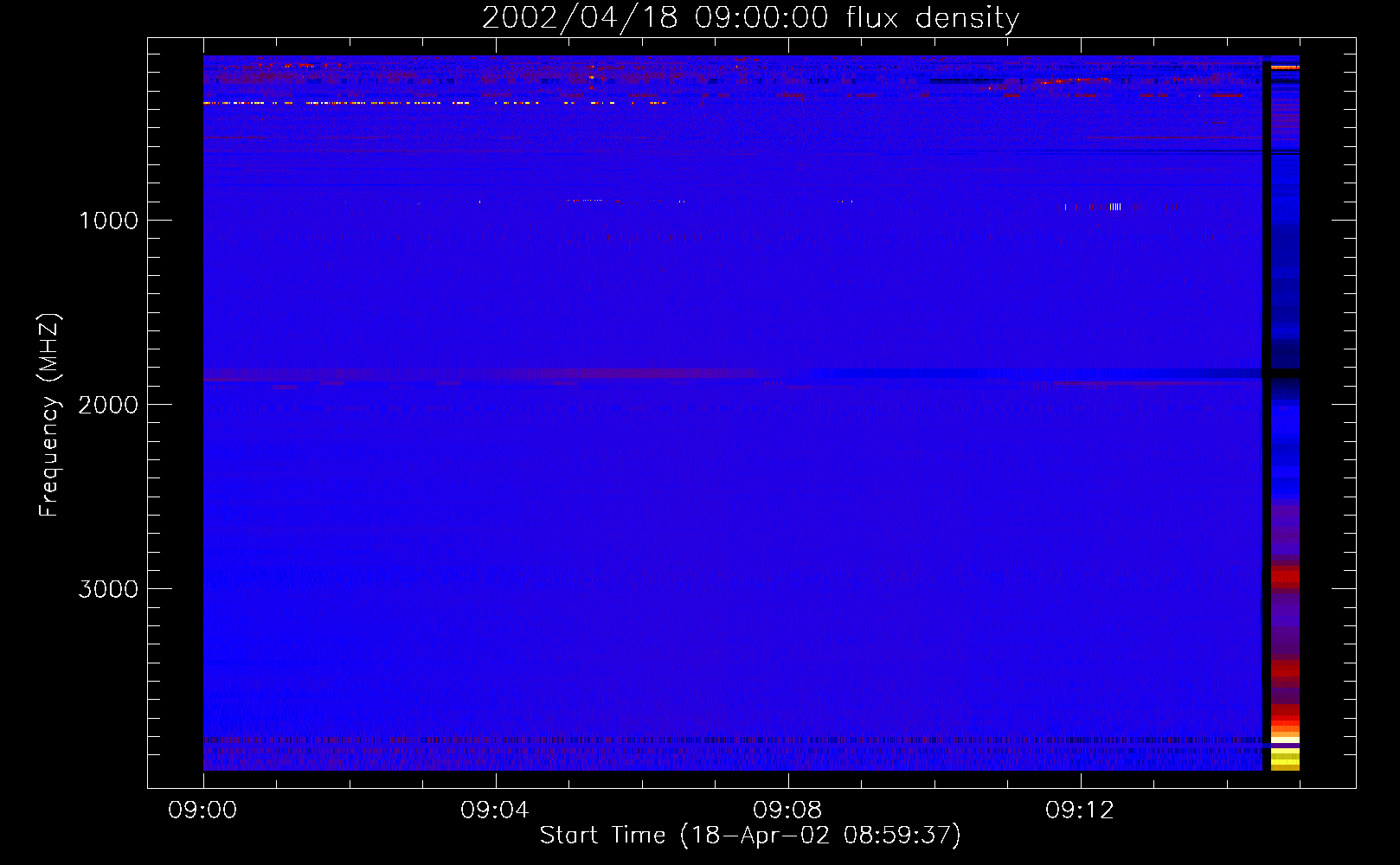
Task: Click the 09:00 time tick label
Action: (x=202, y=811)
